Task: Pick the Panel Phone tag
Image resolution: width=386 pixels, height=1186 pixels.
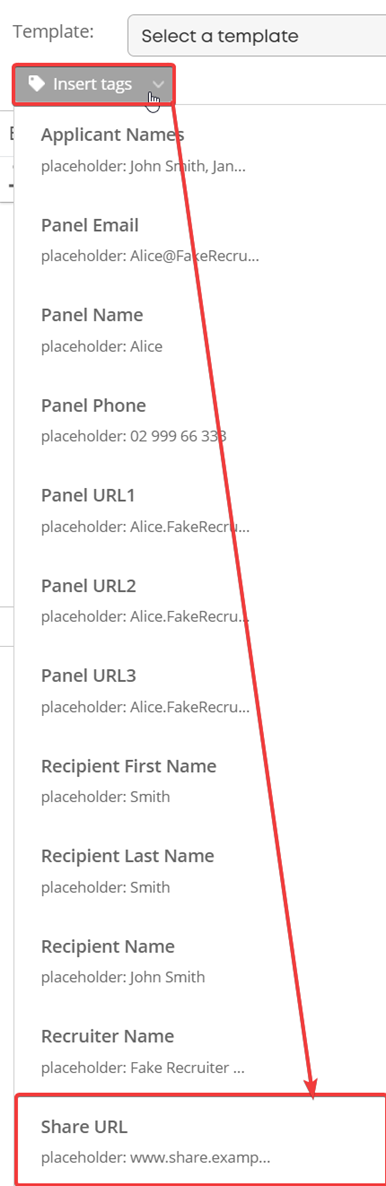Action: (200, 420)
